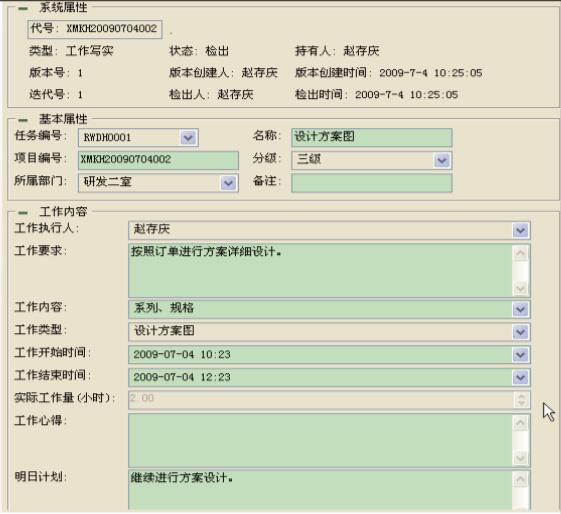Screen dimensions: 561x514
Task: Click 工作要求 scrollbar up arrow
Action: click(x=521, y=253)
